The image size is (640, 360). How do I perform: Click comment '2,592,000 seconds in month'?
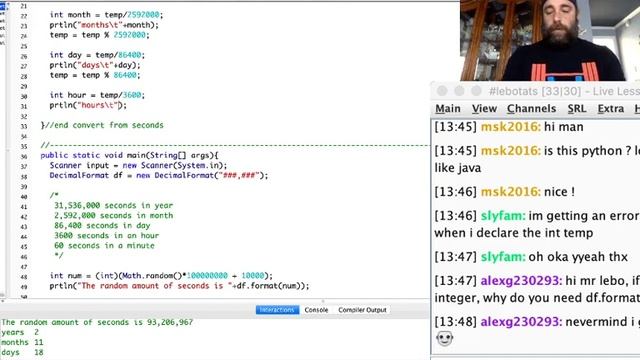click(x=113, y=216)
